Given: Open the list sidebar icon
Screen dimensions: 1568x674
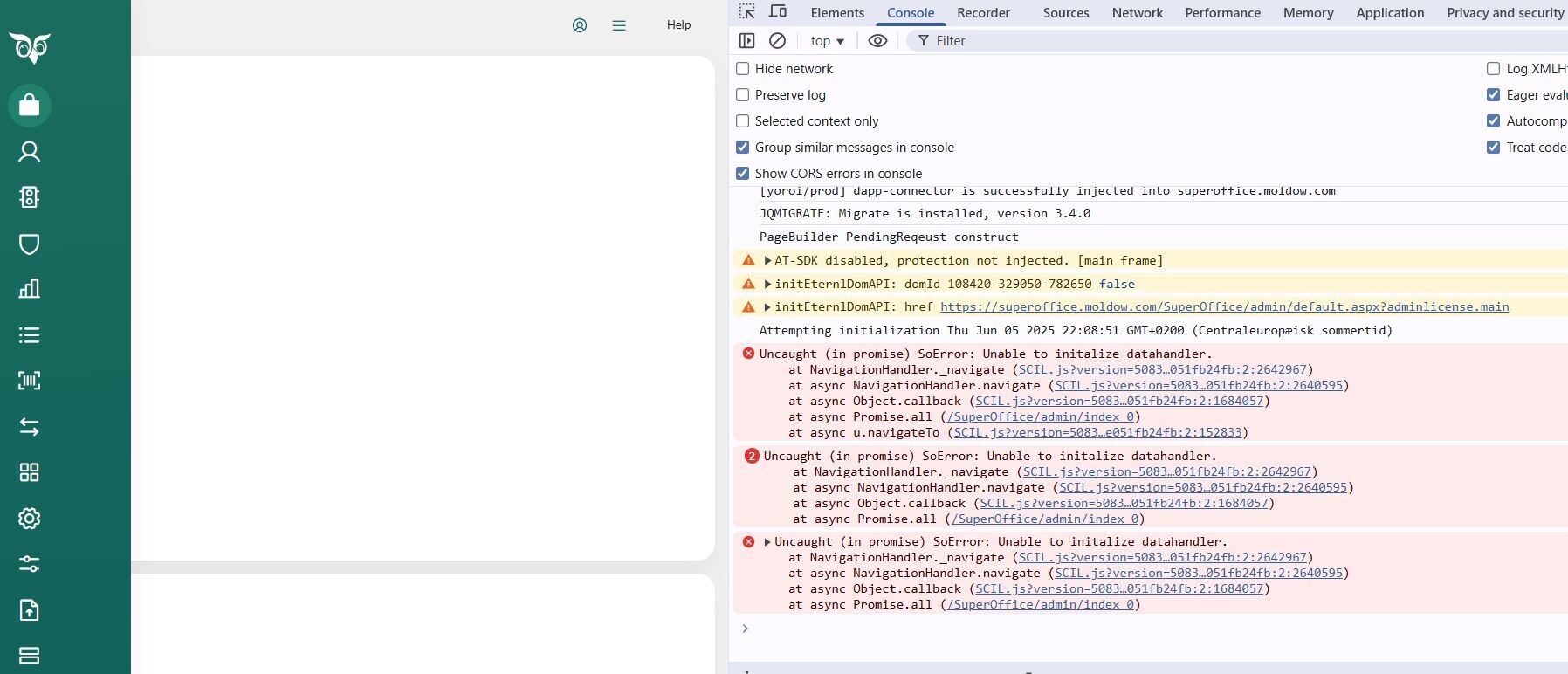Looking at the screenshot, I should click(x=30, y=335).
